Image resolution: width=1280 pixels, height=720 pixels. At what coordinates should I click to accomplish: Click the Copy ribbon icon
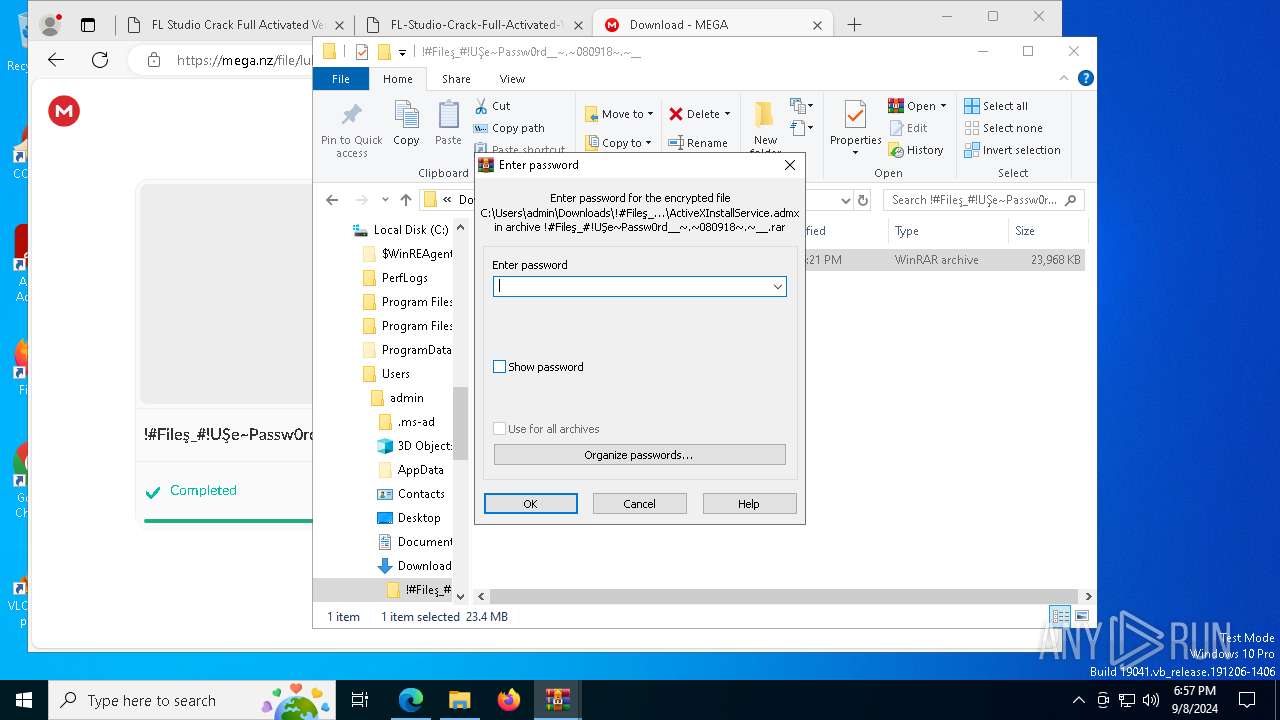click(x=406, y=115)
